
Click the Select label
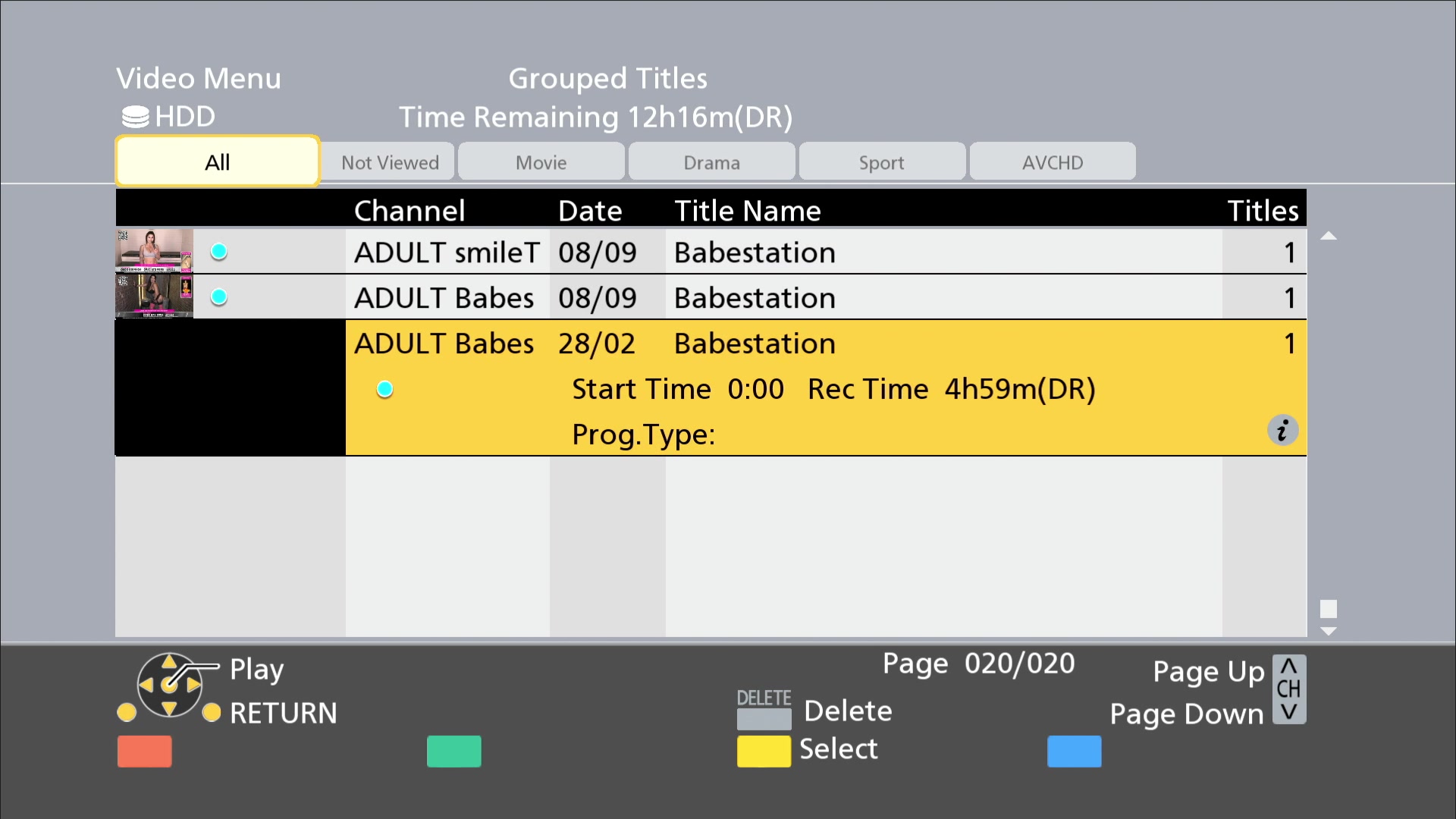[x=838, y=749]
